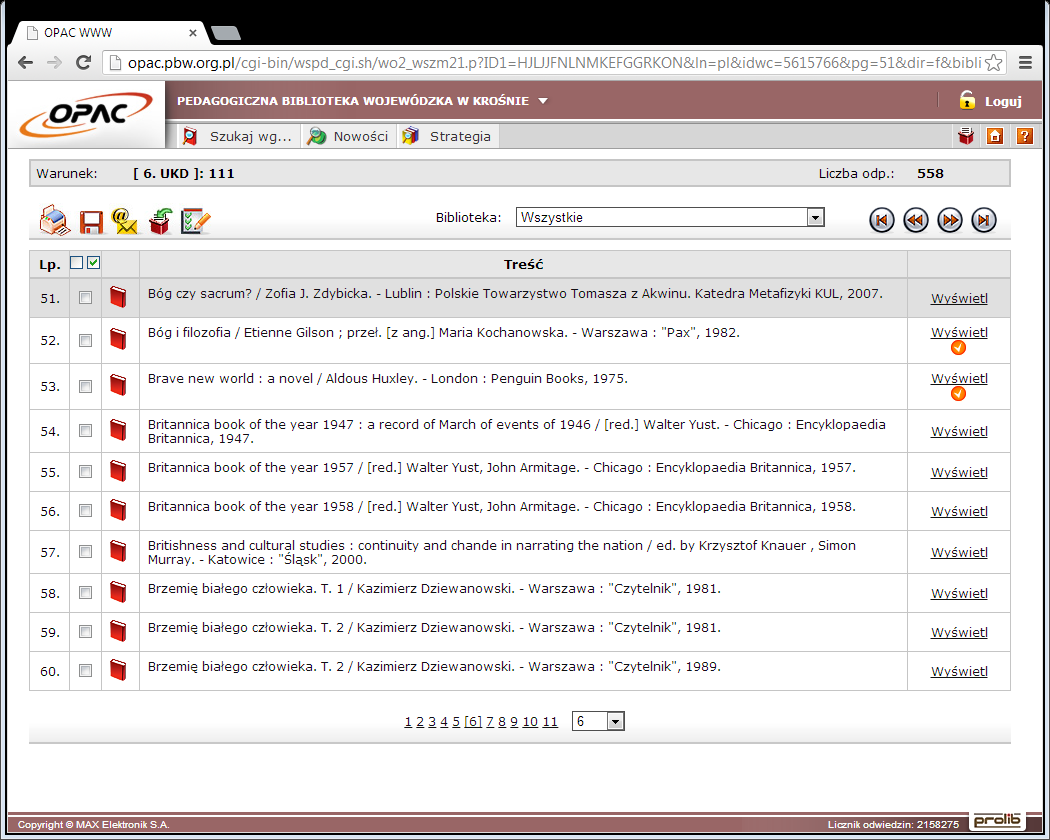
Task: Click the prolib logo in footer
Action: pos(997,820)
